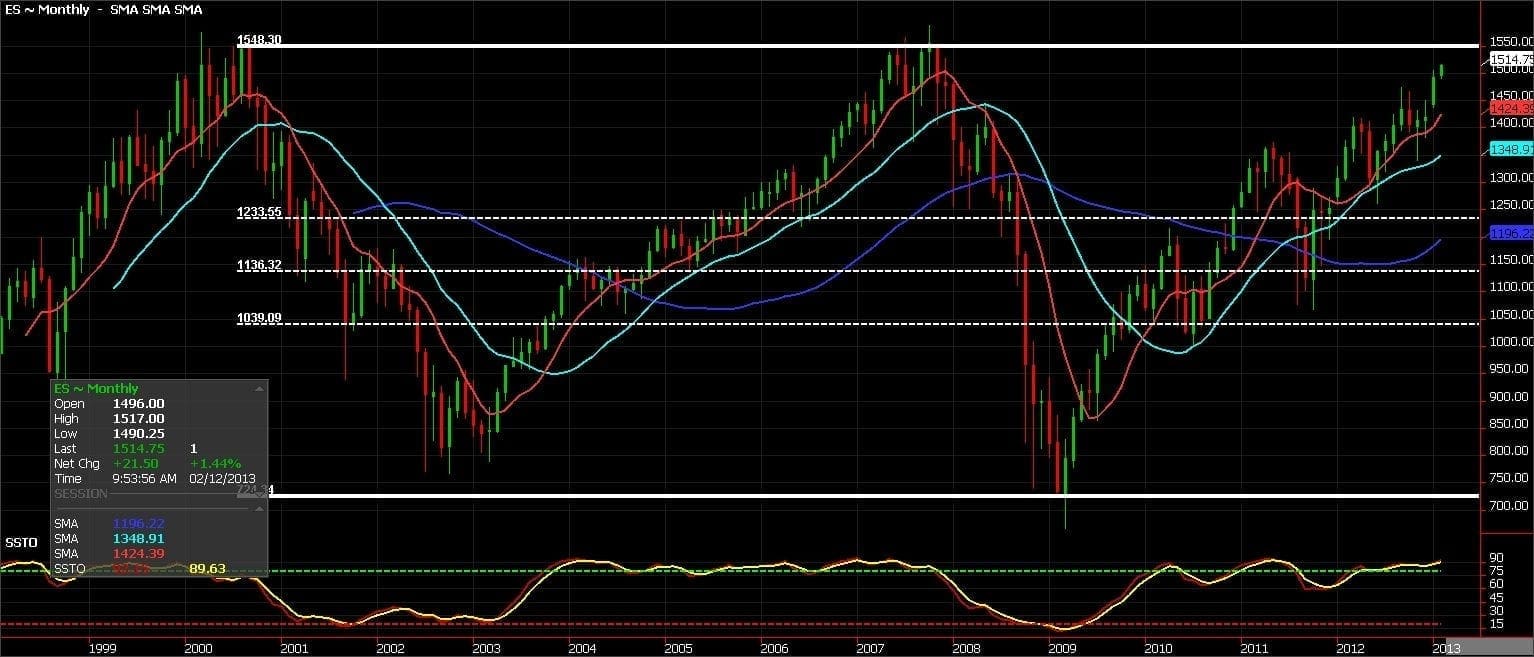
Task: Select the red 1424.39 SMA price tag
Action: pyautogui.click(x=1510, y=108)
